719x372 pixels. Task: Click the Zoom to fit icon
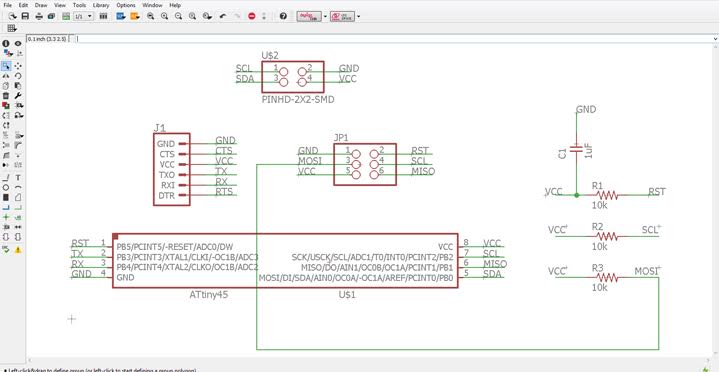pos(150,16)
